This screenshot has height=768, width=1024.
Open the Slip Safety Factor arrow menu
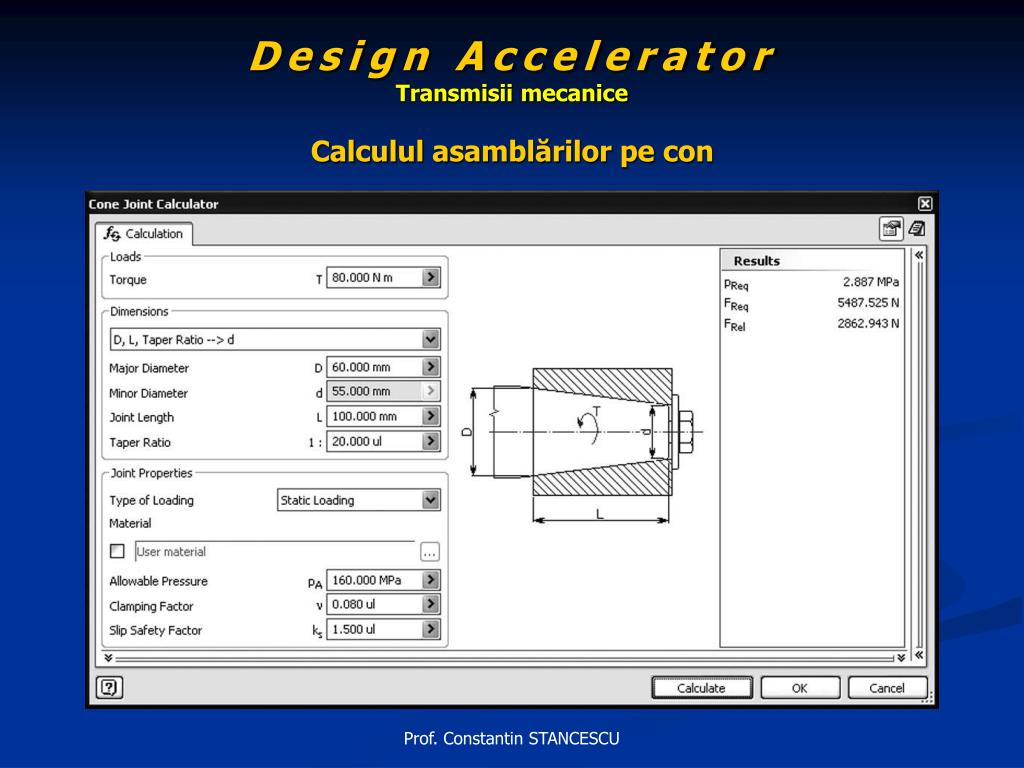tap(430, 630)
